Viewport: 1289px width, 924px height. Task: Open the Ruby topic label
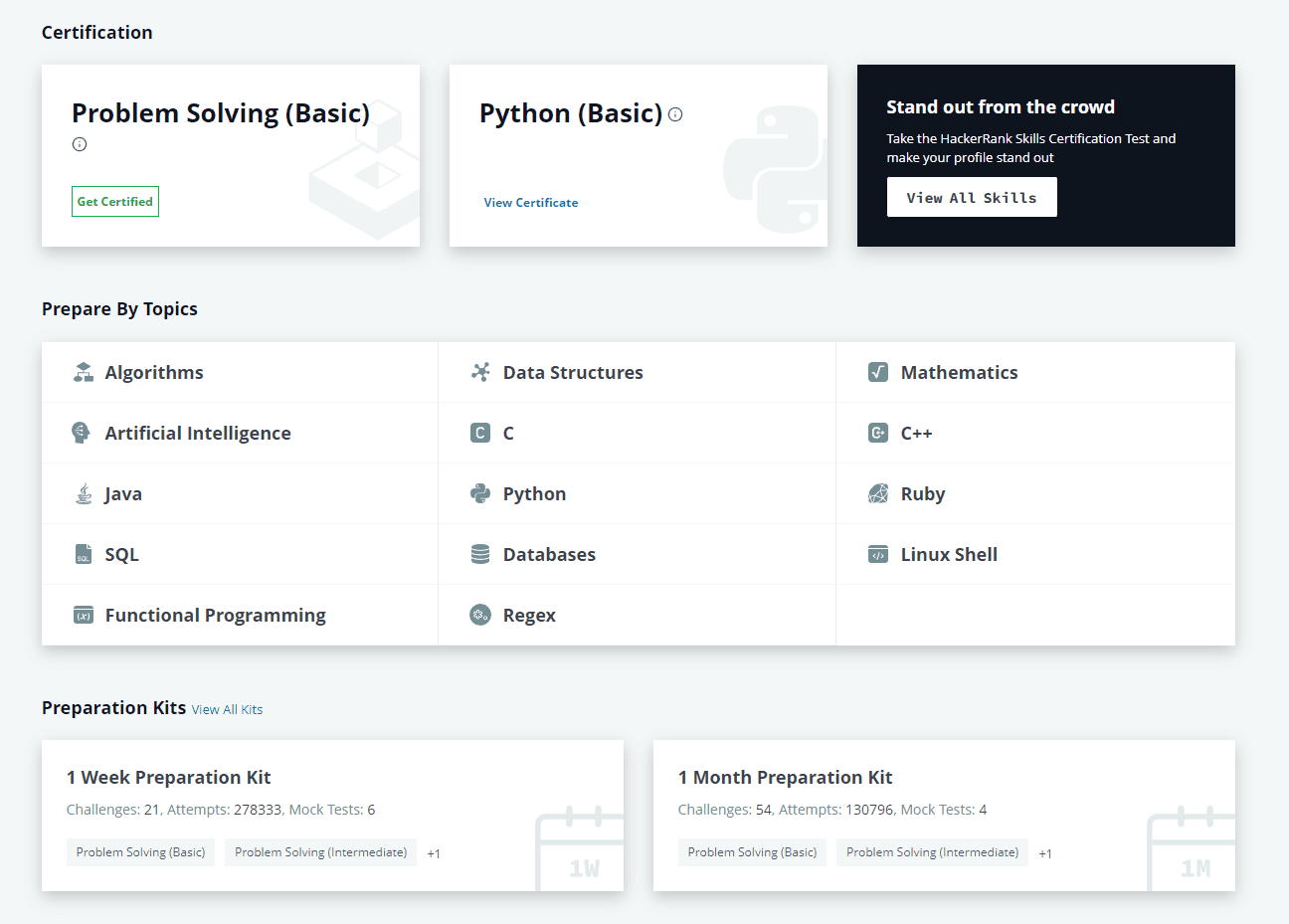[923, 493]
